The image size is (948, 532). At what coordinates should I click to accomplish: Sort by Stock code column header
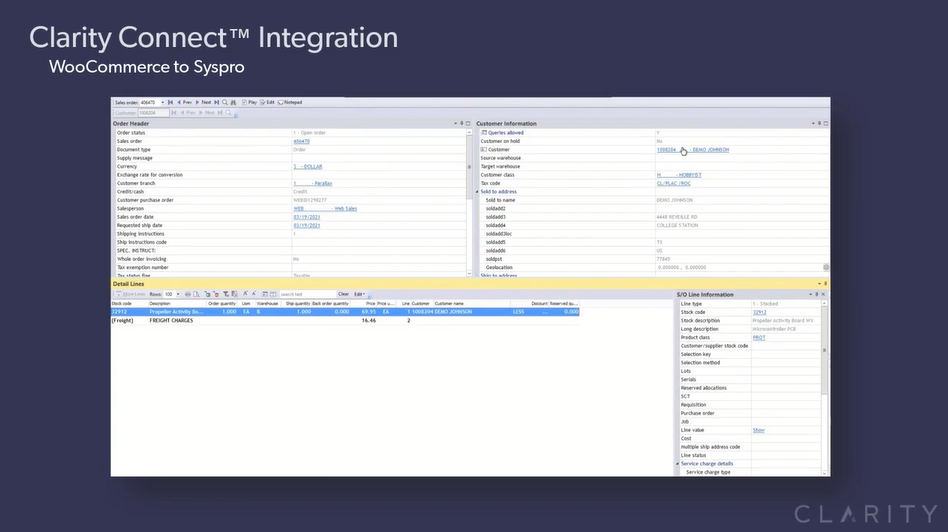[x=122, y=303]
